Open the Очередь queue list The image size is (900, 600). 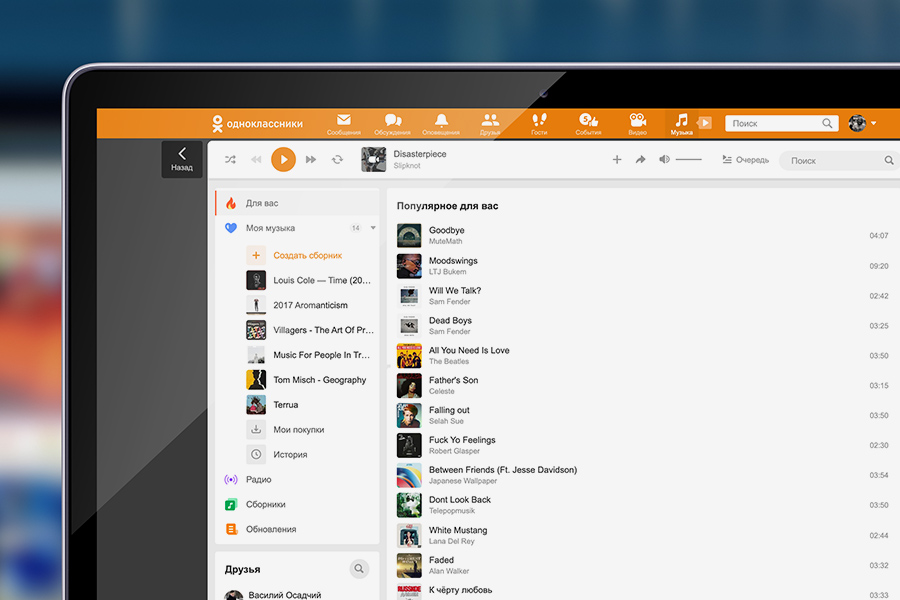745,160
